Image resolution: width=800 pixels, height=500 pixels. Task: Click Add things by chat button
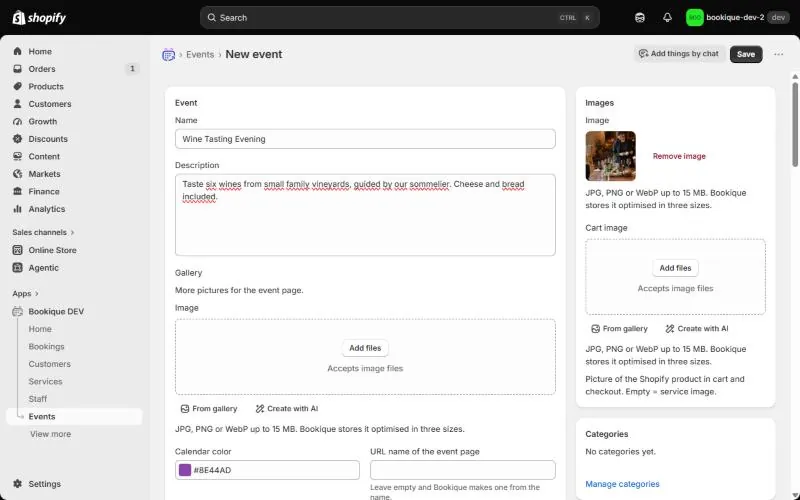[679, 54]
